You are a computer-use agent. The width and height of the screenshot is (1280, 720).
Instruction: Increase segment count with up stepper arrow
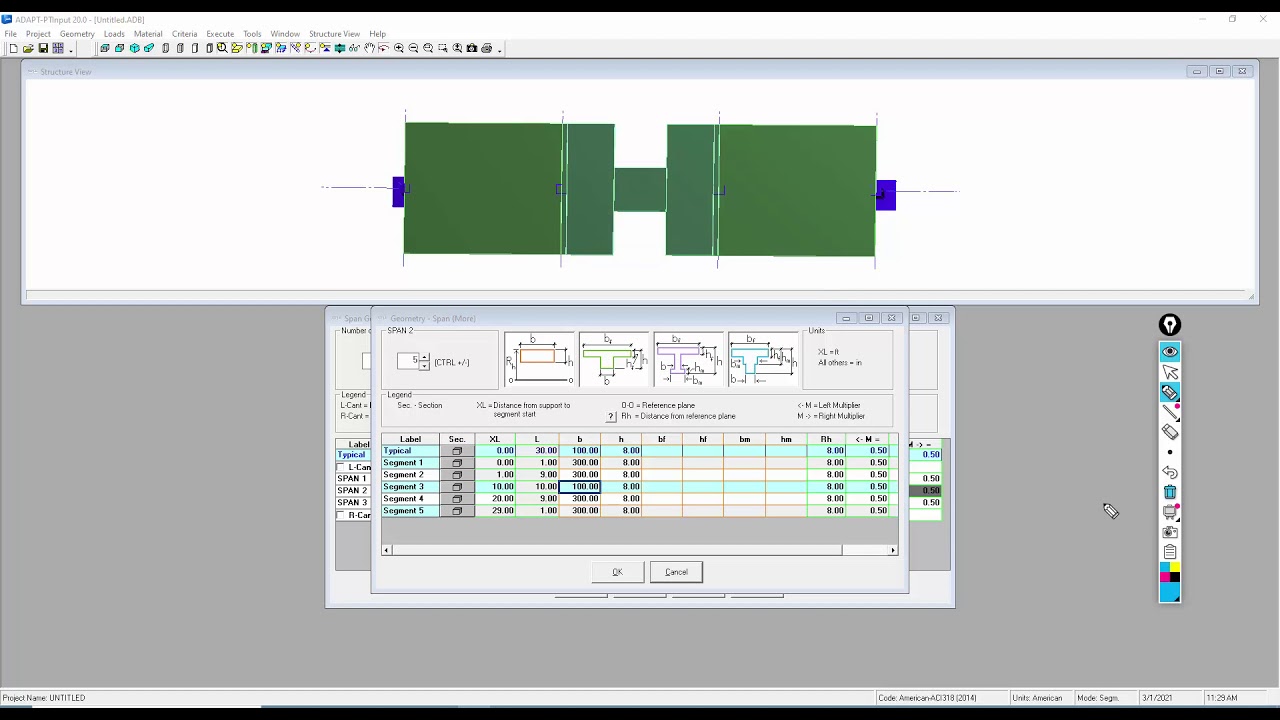pyautogui.click(x=424, y=357)
